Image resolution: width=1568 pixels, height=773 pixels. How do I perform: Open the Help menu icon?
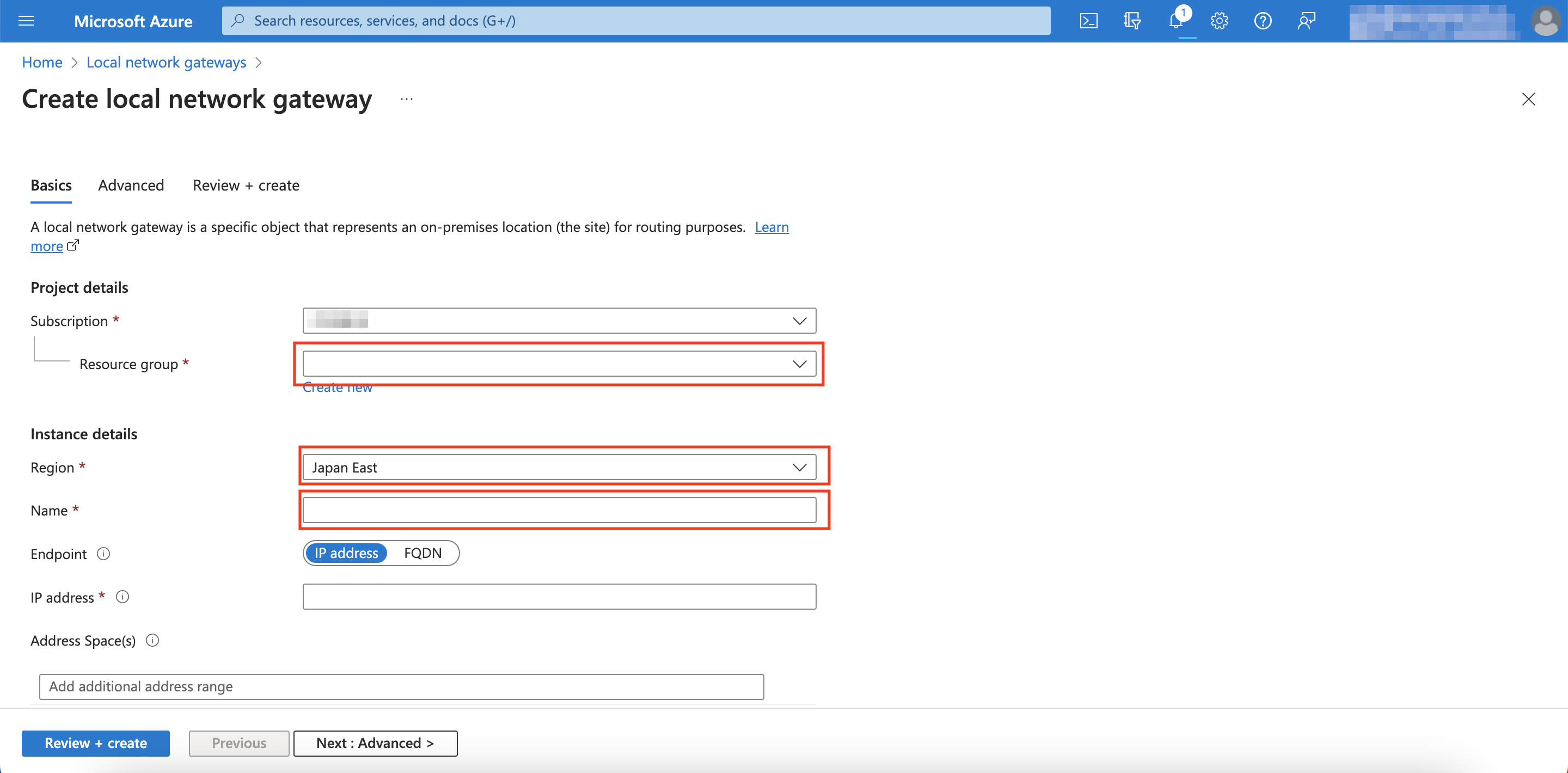(1263, 20)
